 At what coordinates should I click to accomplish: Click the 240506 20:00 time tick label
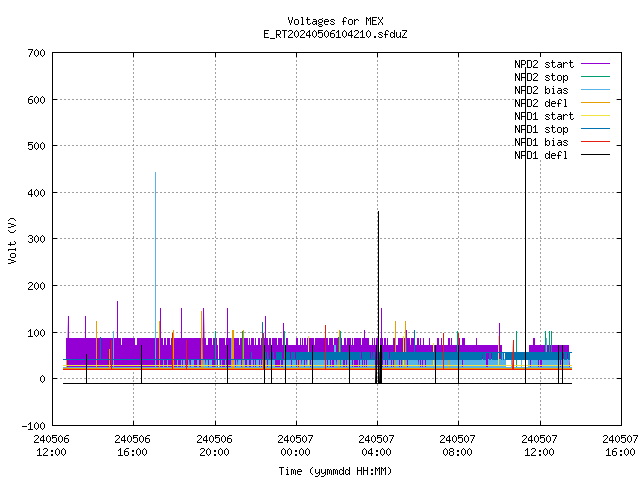tap(214, 446)
